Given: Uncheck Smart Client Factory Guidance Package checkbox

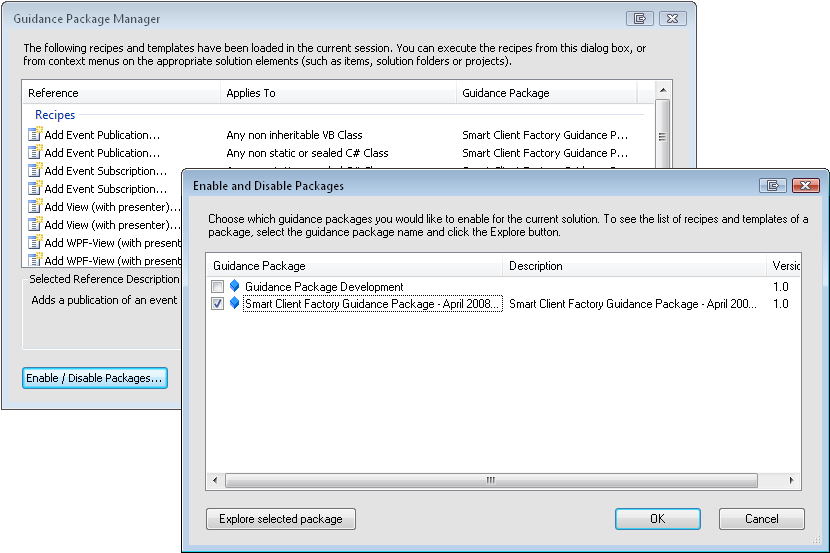Looking at the screenshot, I should coord(218,303).
